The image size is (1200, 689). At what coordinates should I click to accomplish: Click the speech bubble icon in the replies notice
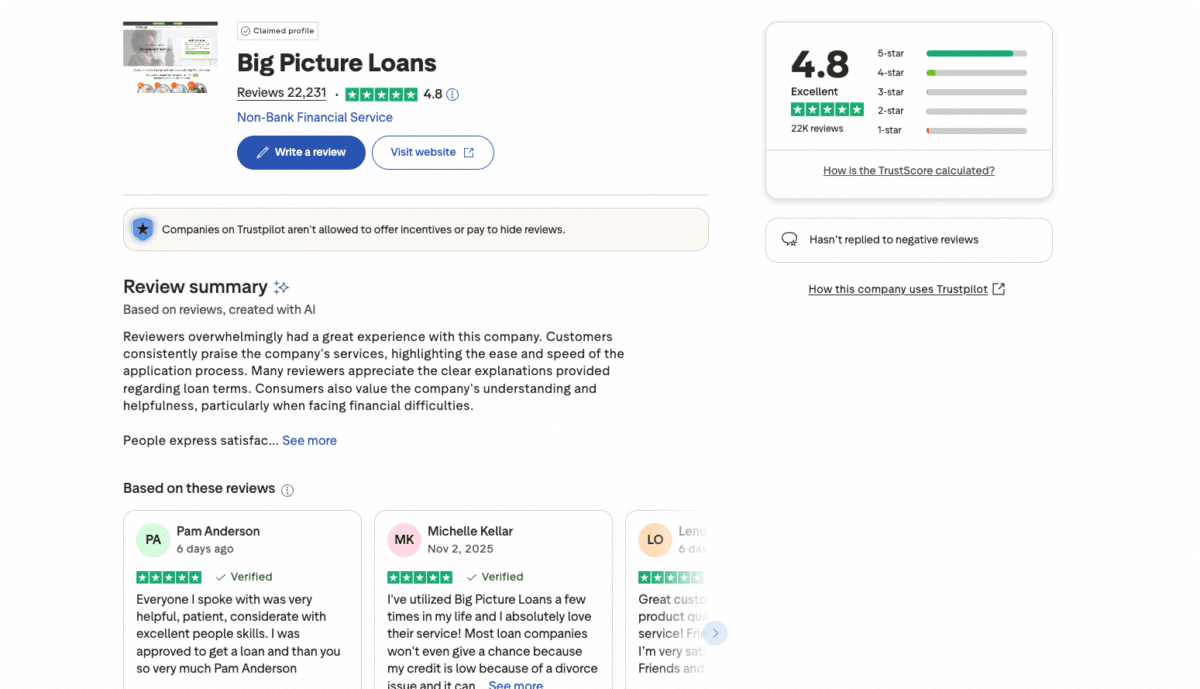[x=790, y=239]
